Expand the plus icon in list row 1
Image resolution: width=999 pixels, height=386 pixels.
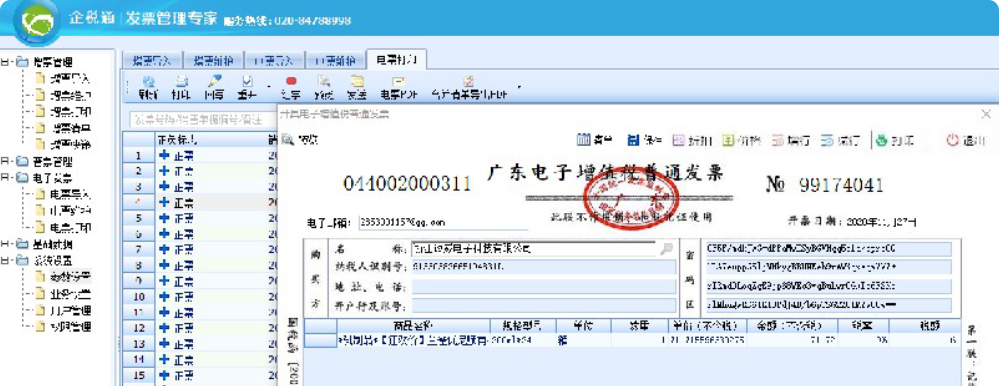click(164, 155)
